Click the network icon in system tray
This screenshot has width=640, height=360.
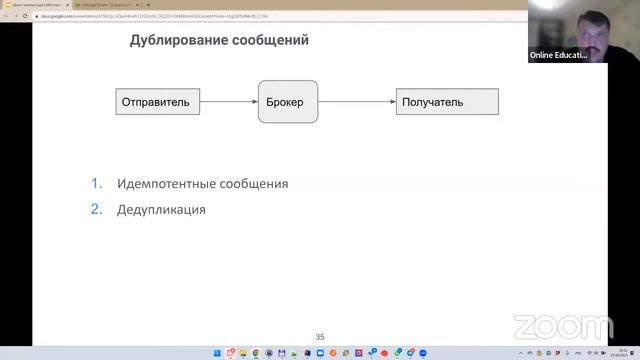[589, 353]
